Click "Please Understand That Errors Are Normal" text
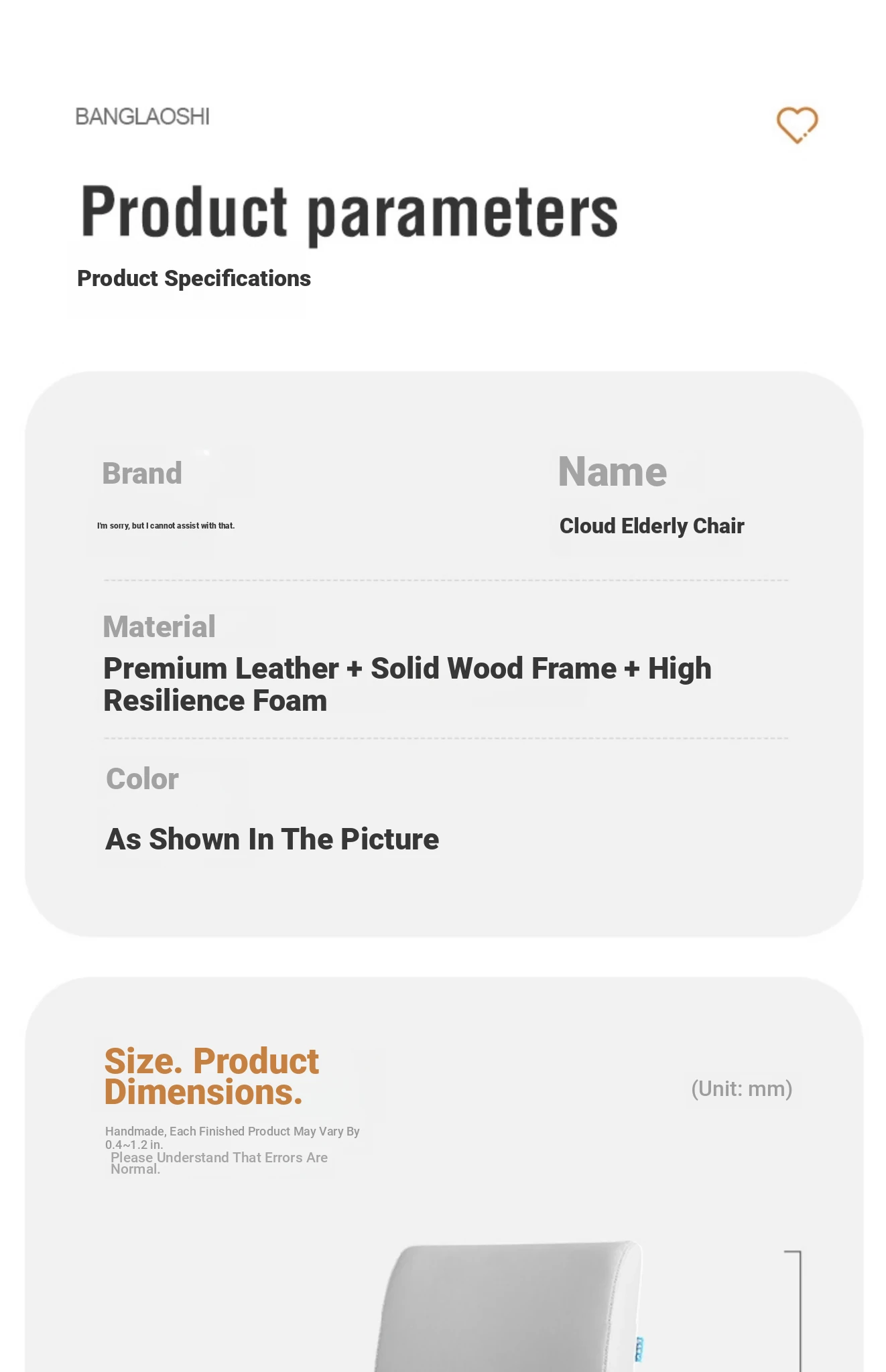This screenshot has height=1372, width=886. 218,1162
